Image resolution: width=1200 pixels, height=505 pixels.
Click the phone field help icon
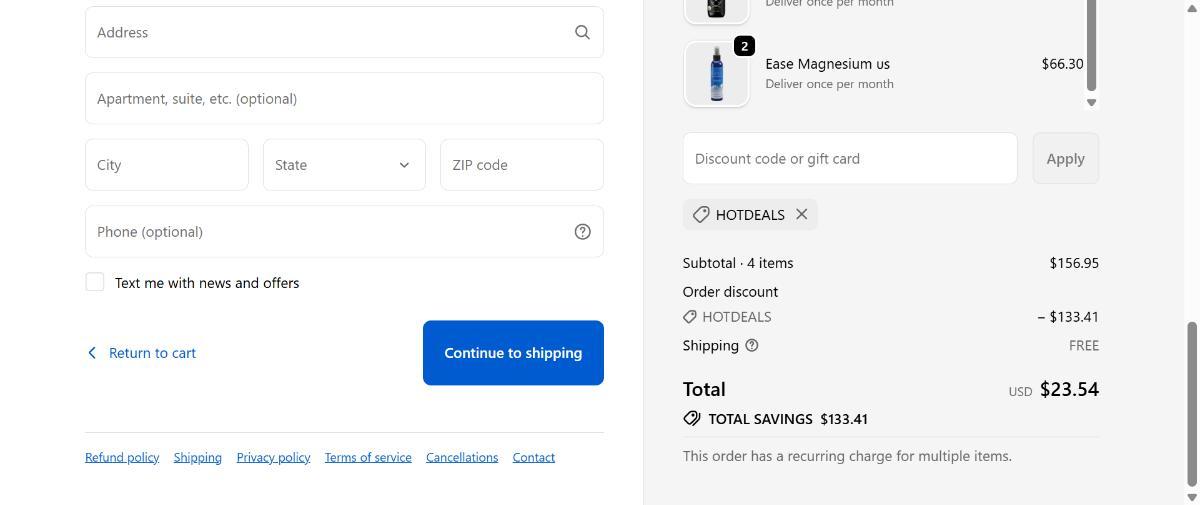583,232
